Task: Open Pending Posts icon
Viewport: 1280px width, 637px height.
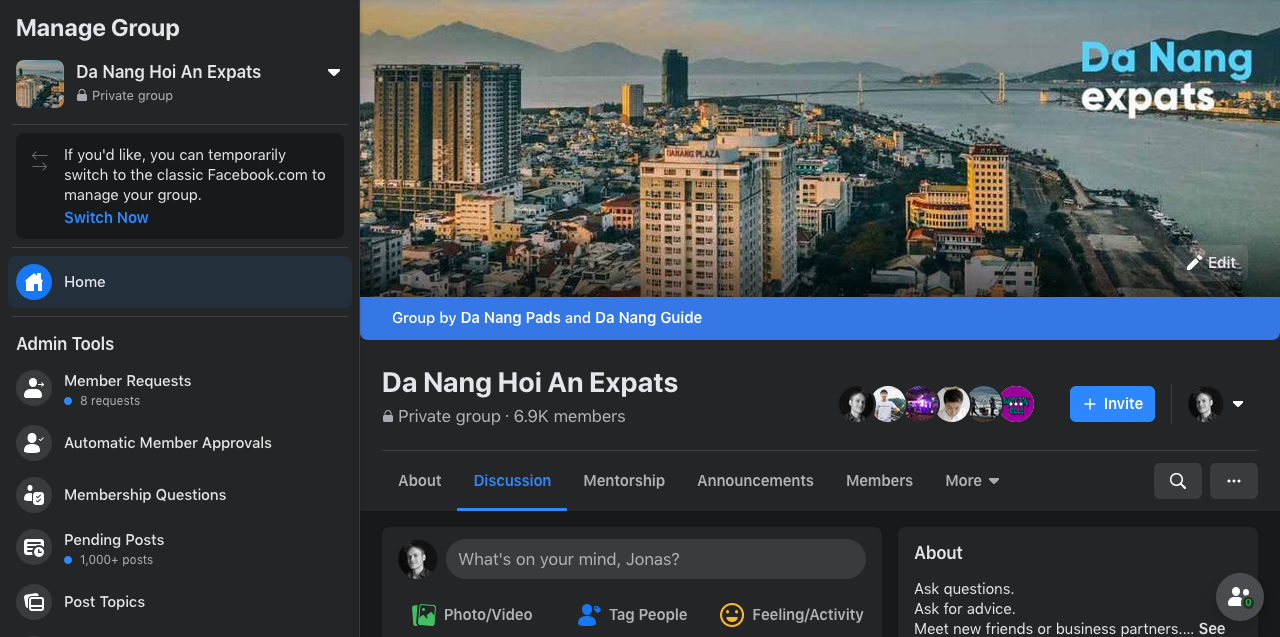Action: click(x=34, y=548)
